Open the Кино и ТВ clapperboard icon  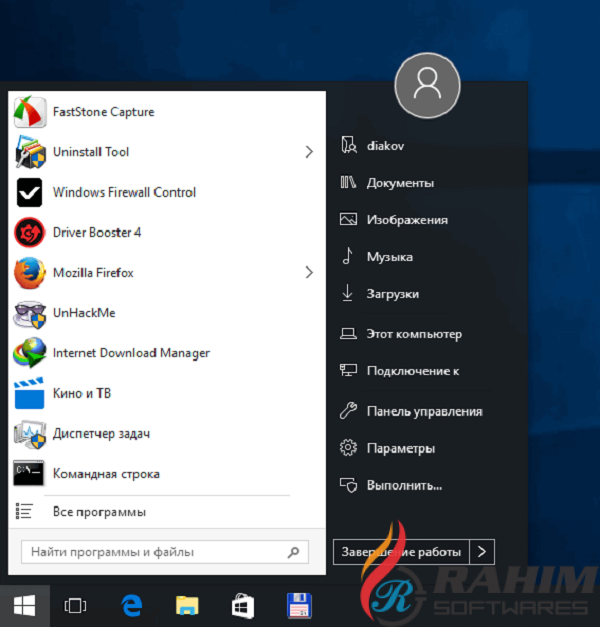pyautogui.click(x=29, y=393)
